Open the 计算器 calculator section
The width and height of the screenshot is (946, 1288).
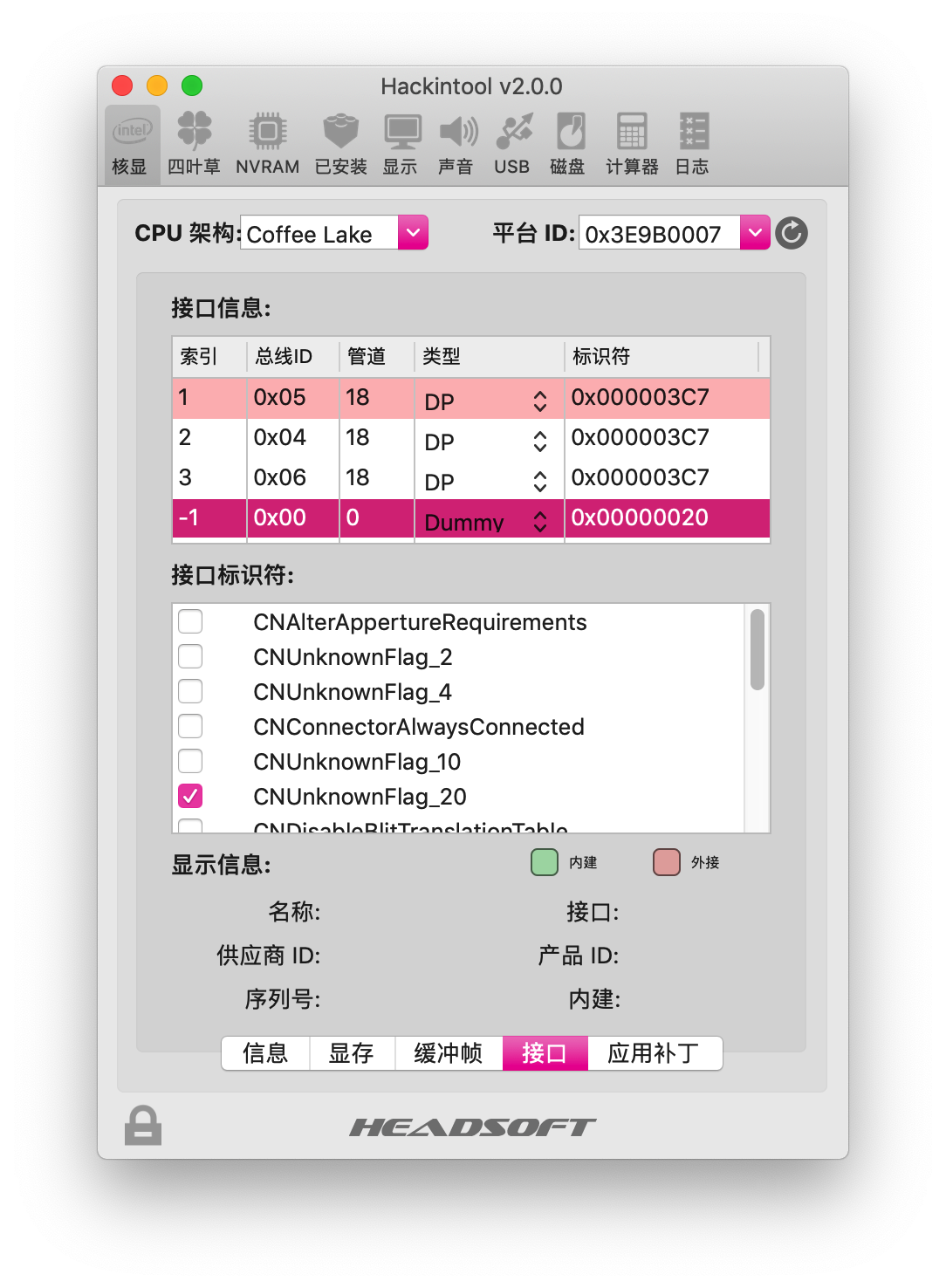632,144
